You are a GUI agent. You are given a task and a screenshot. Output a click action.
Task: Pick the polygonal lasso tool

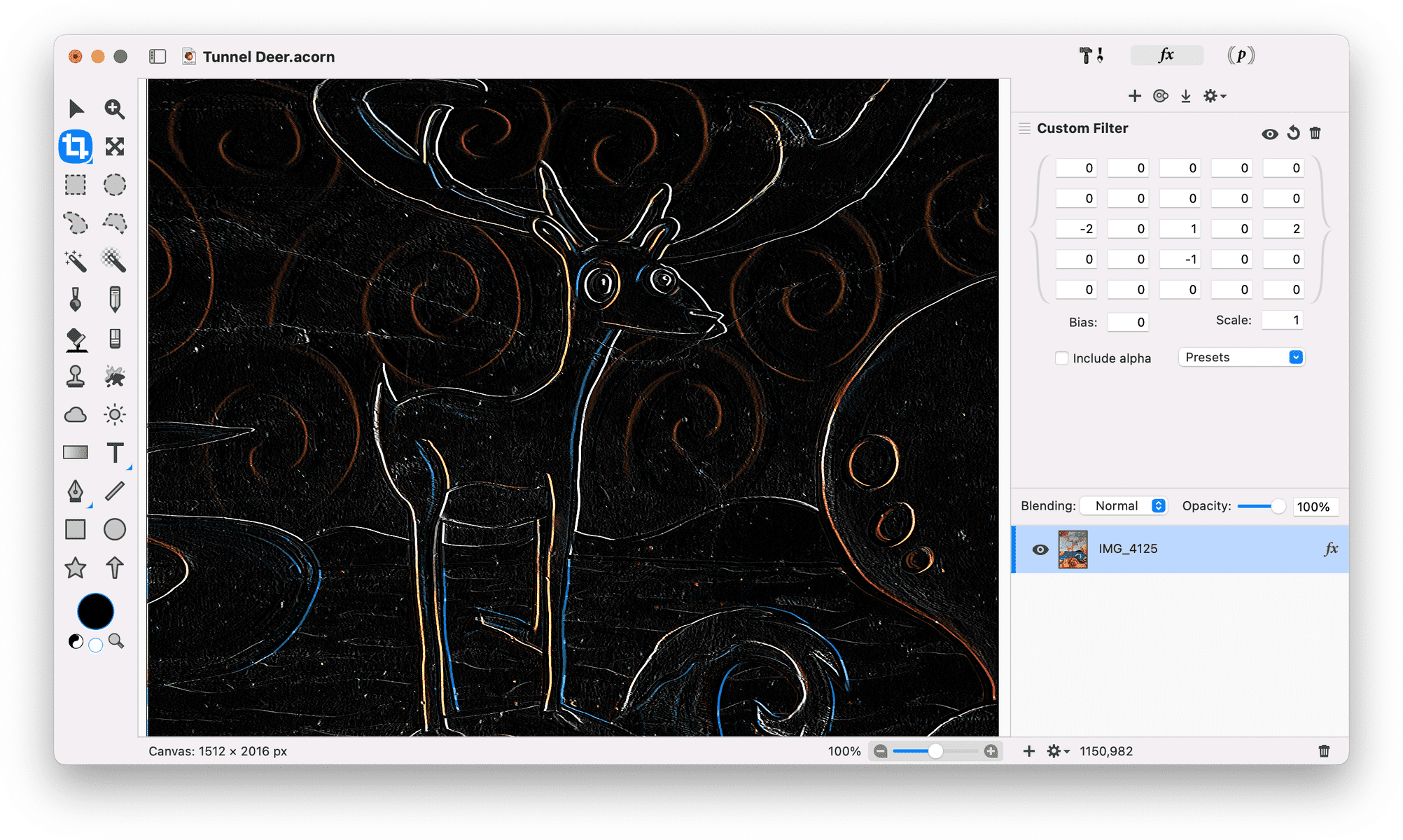pos(115,223)
